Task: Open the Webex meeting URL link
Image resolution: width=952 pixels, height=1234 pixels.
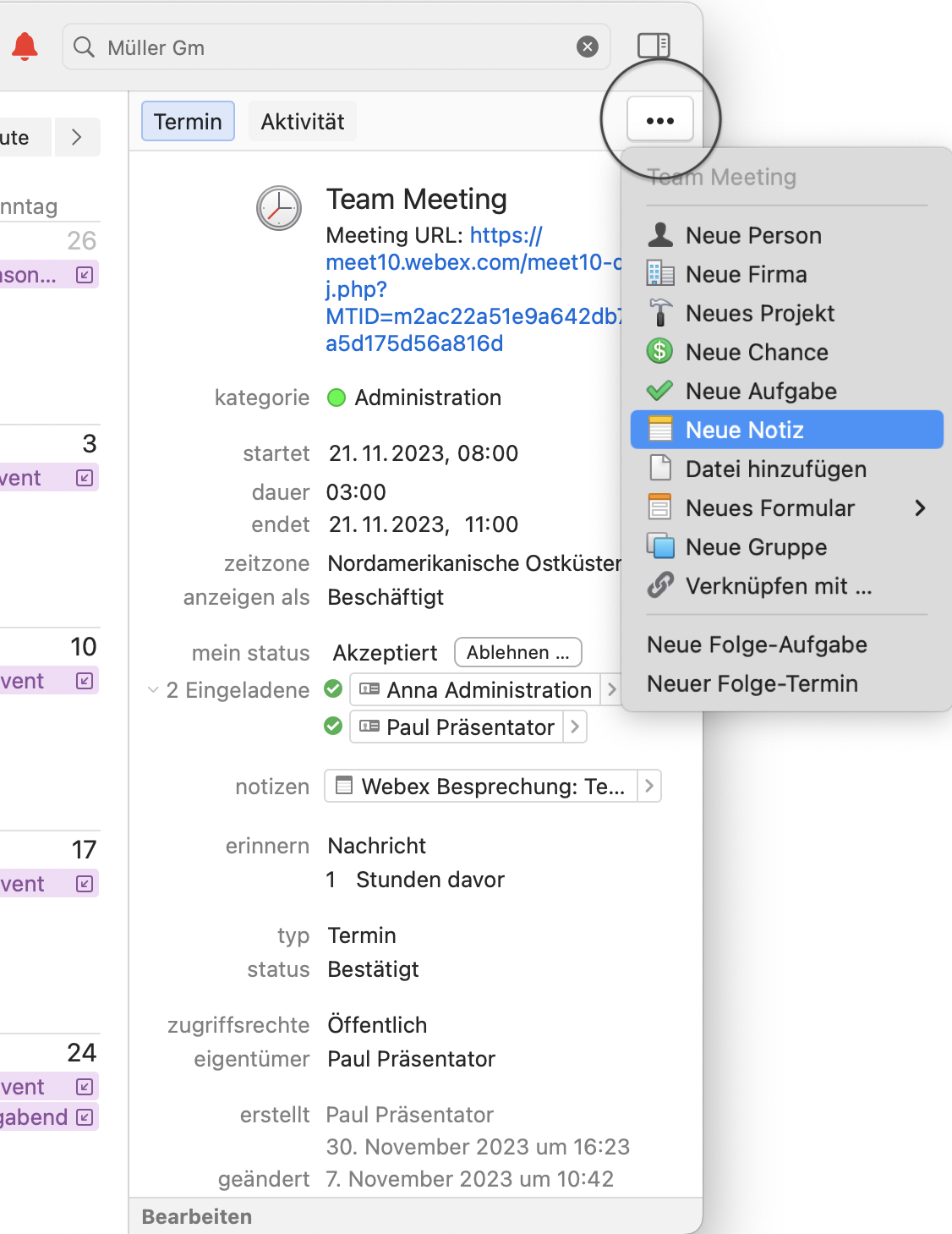Action: [x=473, y=289]
